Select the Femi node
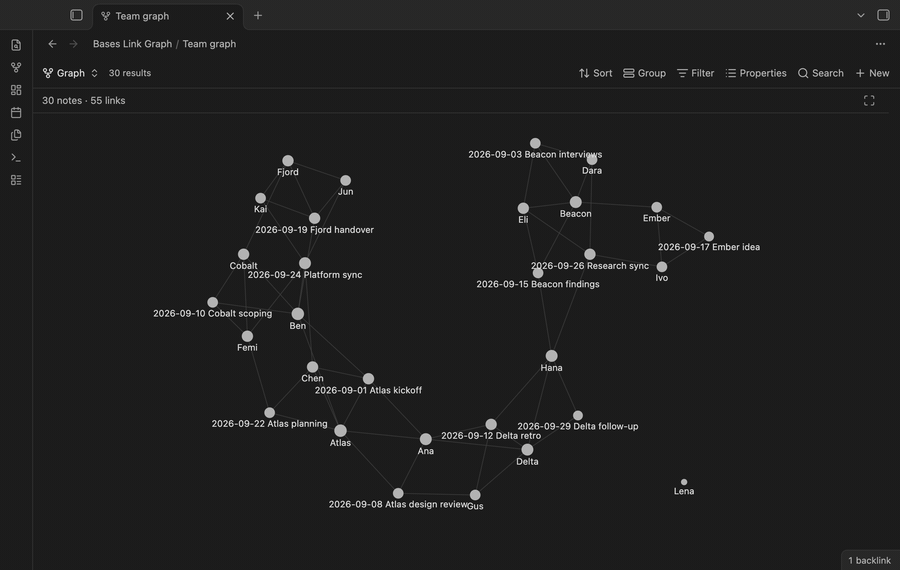This screenshot has height=570, width=900. (x=247, y=336)
